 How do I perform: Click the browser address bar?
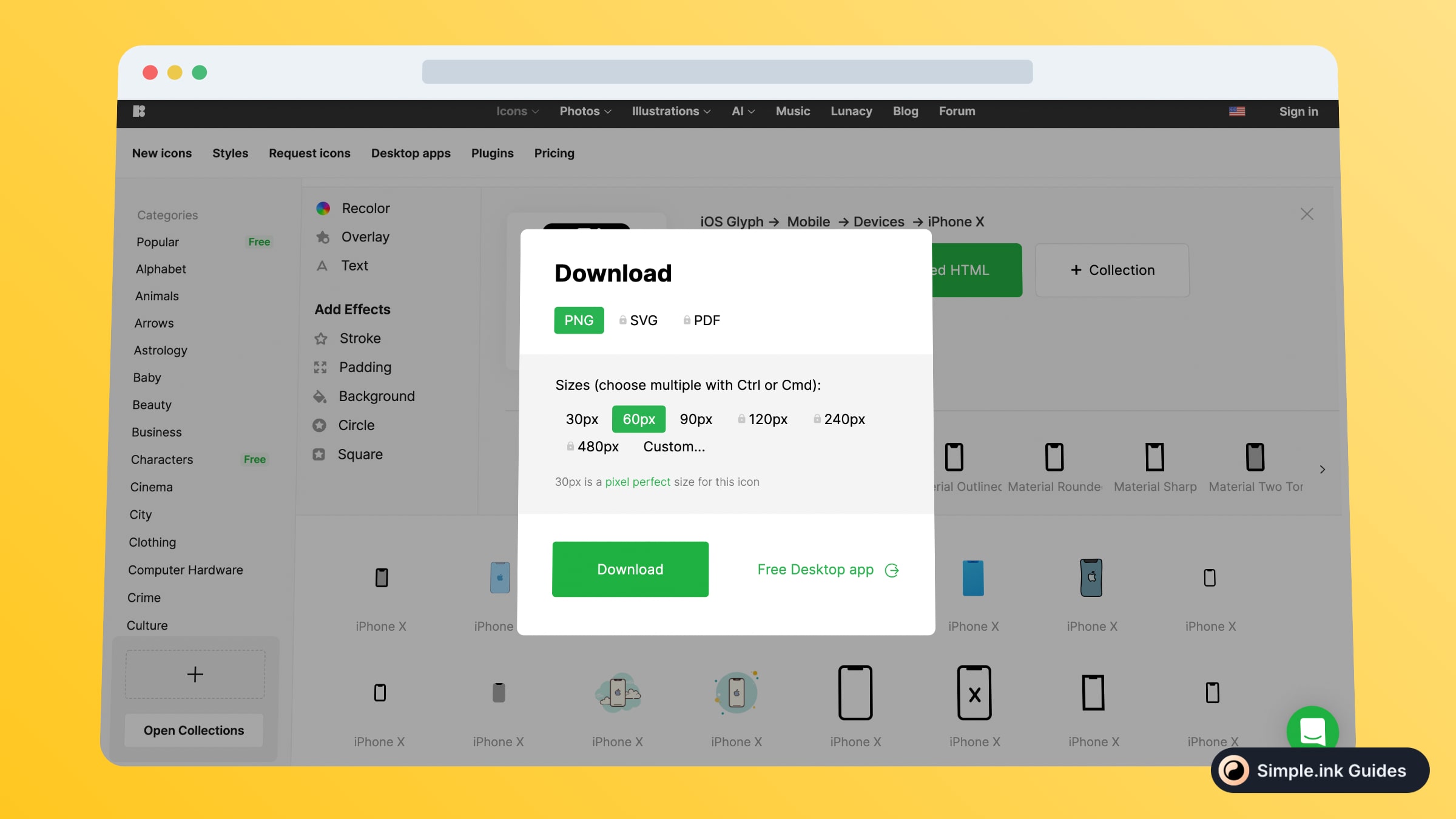(x=727, y=72)
